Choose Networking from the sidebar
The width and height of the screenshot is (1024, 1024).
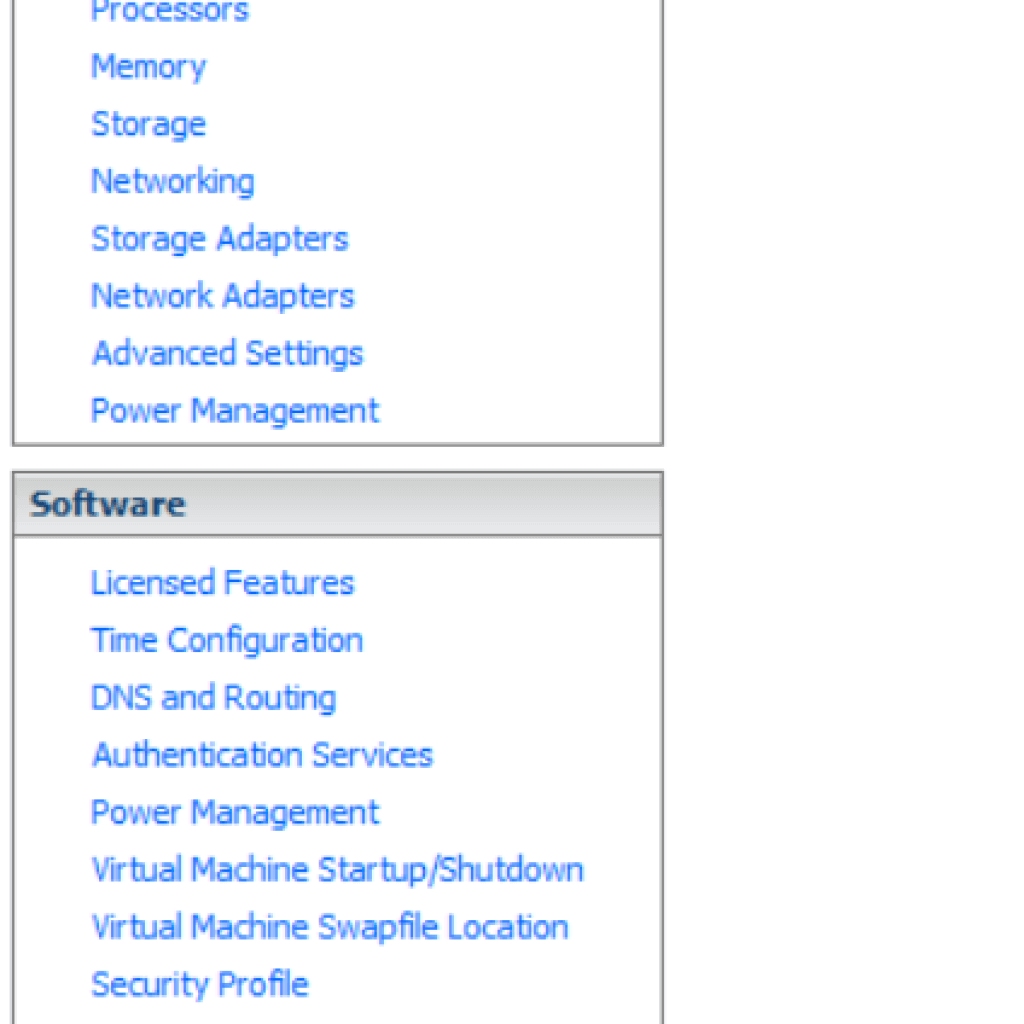tap(172, 181)
